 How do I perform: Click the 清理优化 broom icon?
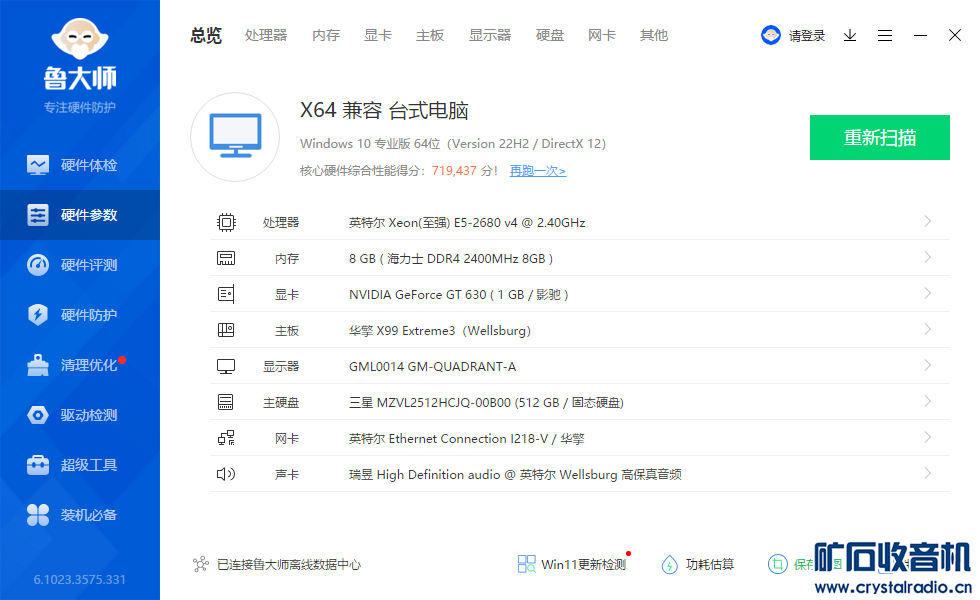click(x=38, y=365)
